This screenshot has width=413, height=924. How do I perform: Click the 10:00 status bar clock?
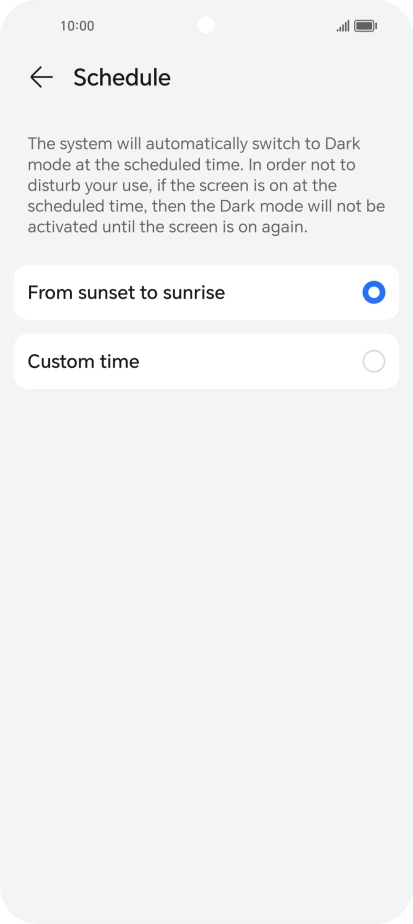point(77,26)
